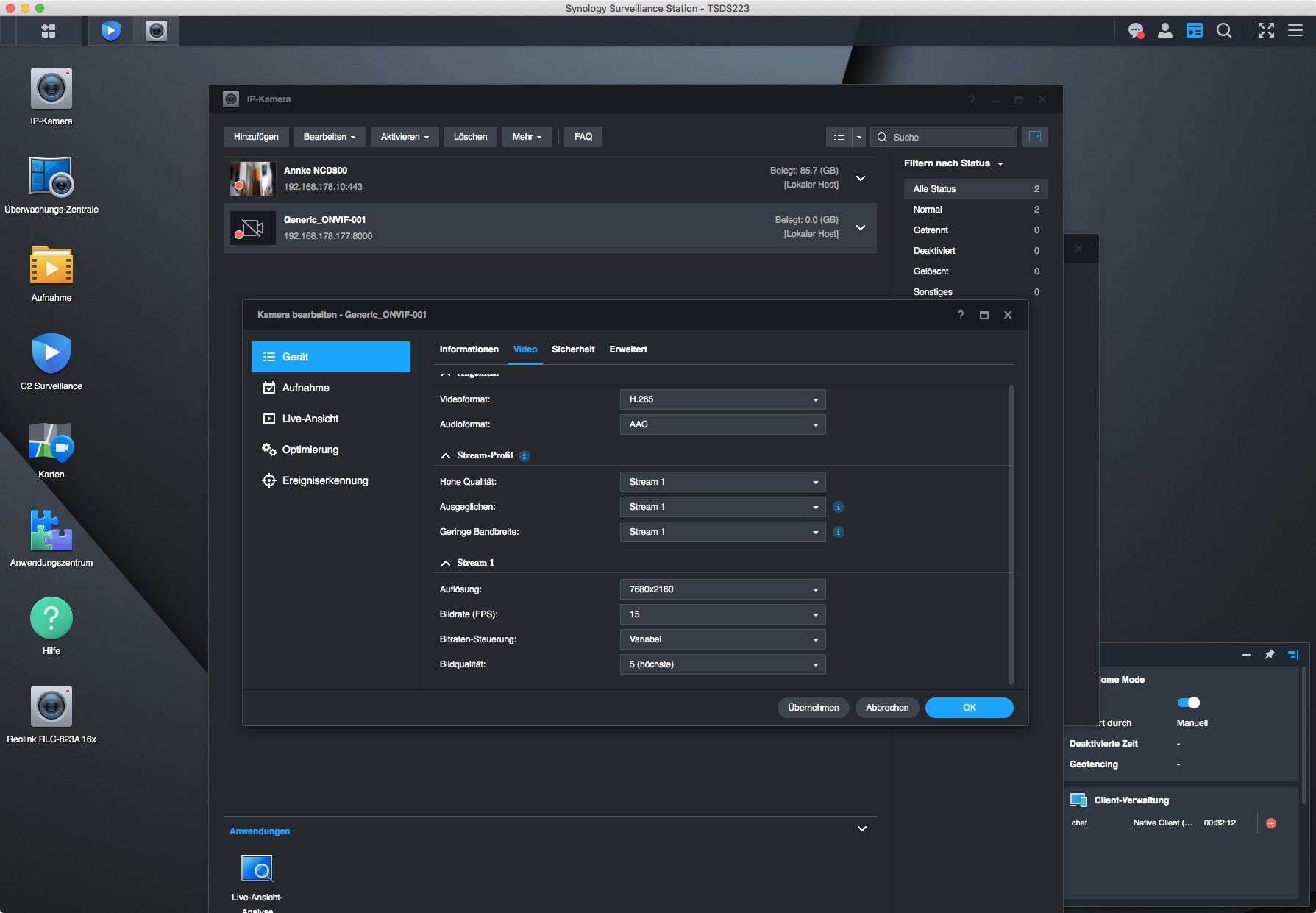This screenshot has width=1316, height=913.
Task: Launch the Überwachungs-Zentrale desktop icon
Action: pos(51,177)
